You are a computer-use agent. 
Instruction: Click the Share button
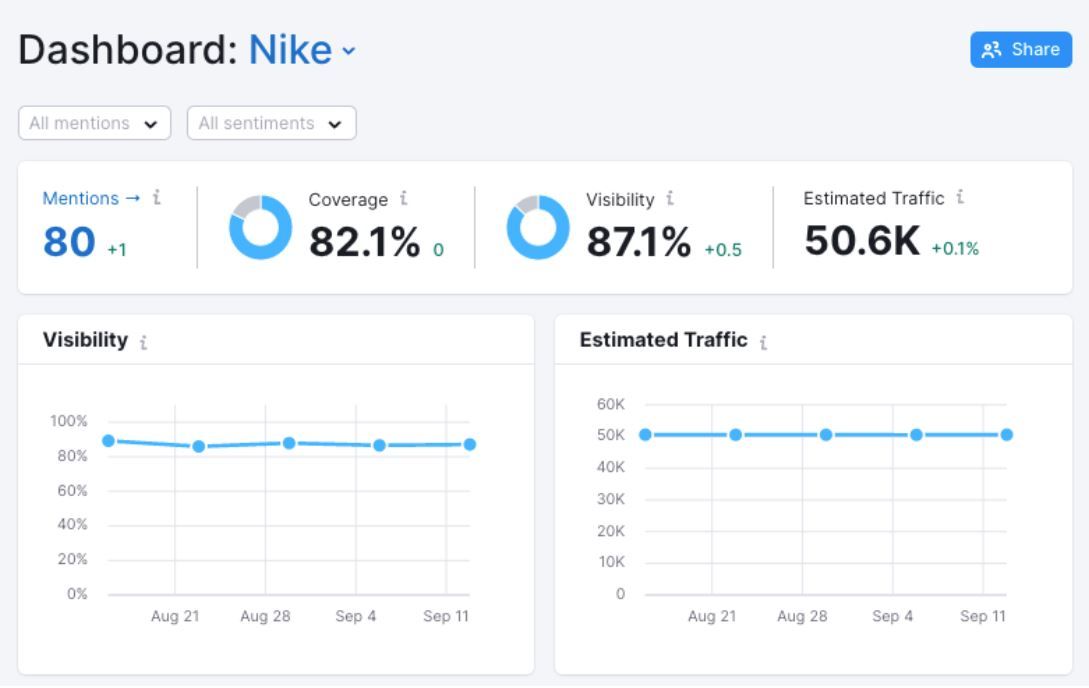(1021, 49)
